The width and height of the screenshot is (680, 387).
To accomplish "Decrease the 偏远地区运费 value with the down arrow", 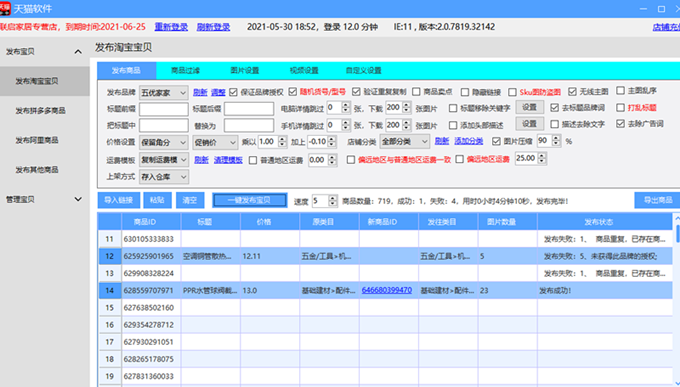I will (x=542, y=161).
